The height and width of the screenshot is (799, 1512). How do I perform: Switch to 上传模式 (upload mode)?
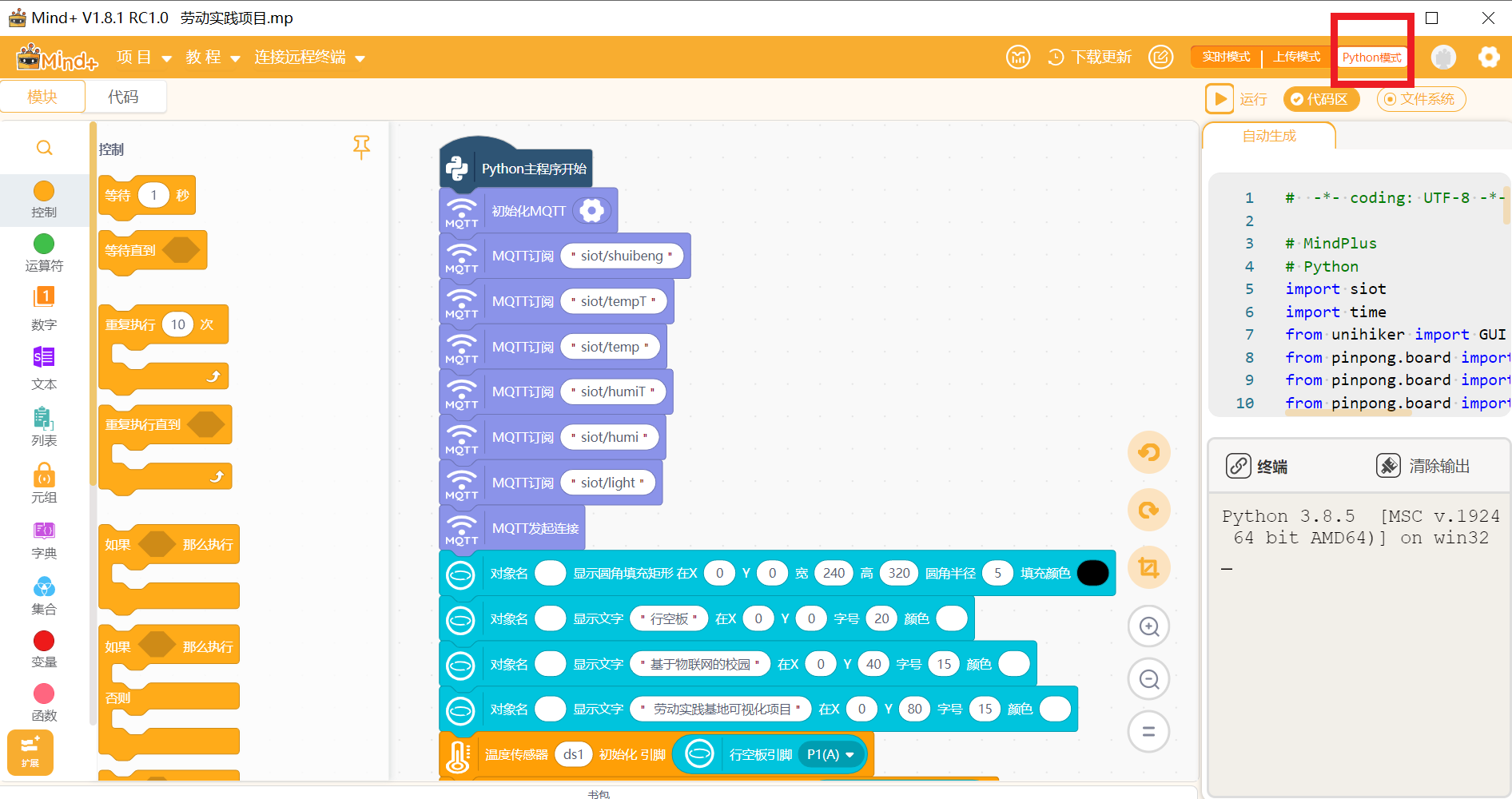point(1296,58)
